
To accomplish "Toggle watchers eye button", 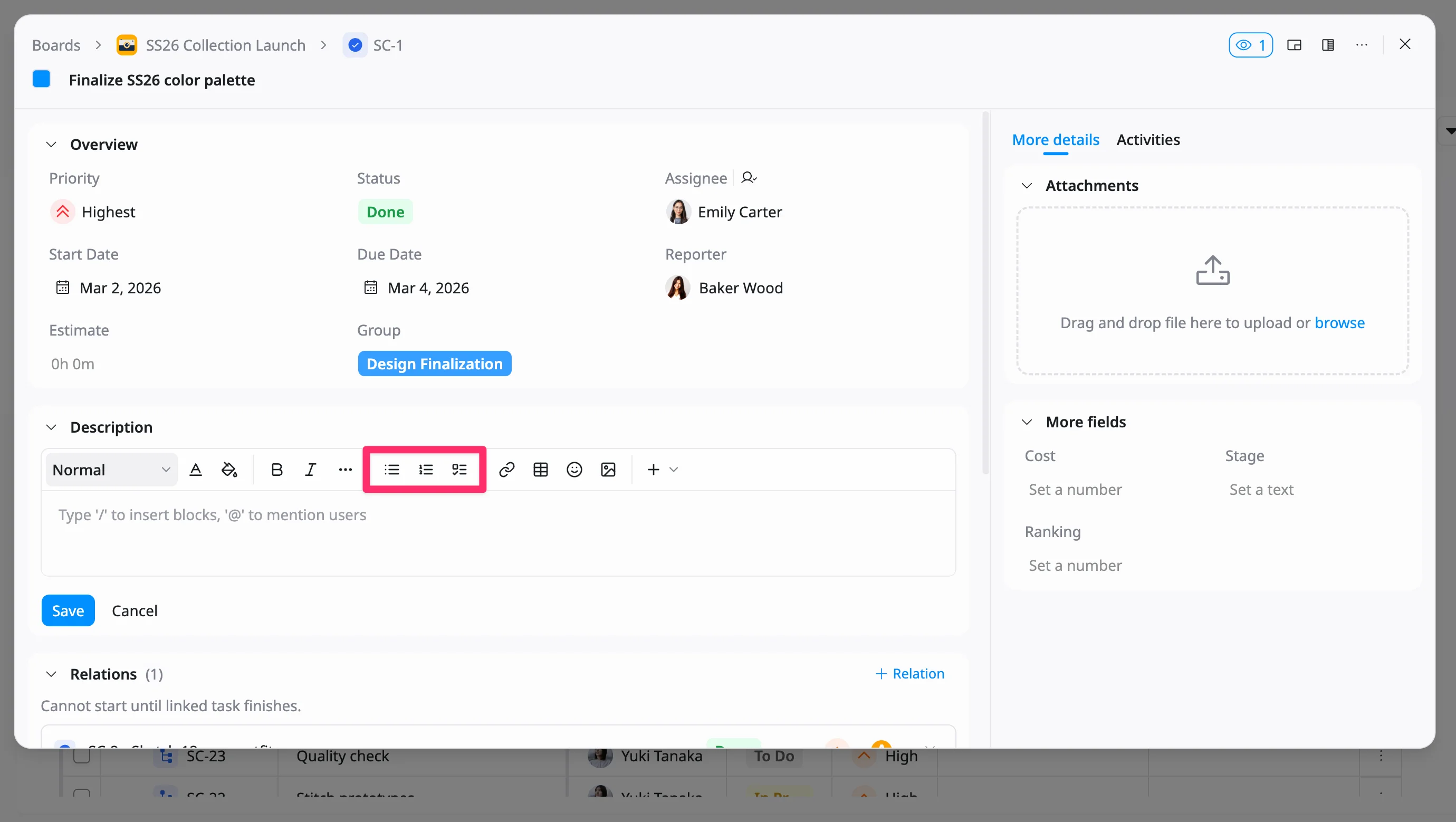I will point(1250,45).
